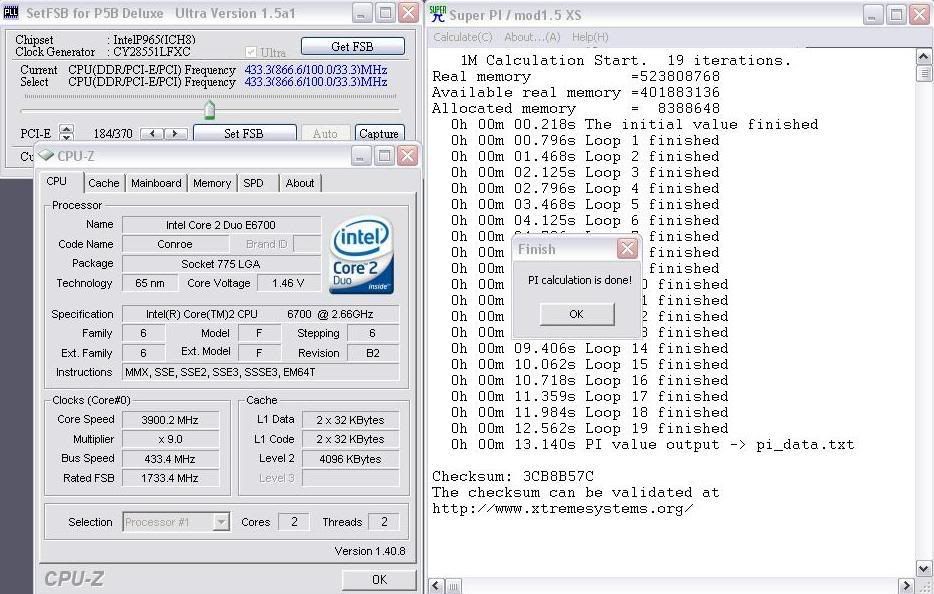The image size is (934, 594).
Task: Click OK at the bottom of CPU-Z
Action: click(x=379, y=579)
